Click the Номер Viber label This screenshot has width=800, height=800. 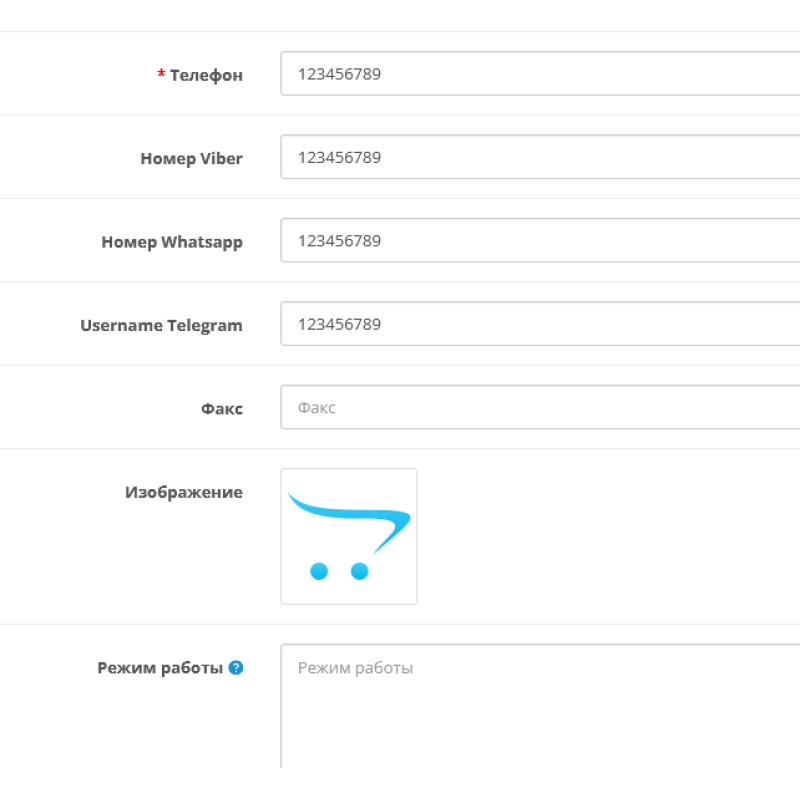(191, 158)
